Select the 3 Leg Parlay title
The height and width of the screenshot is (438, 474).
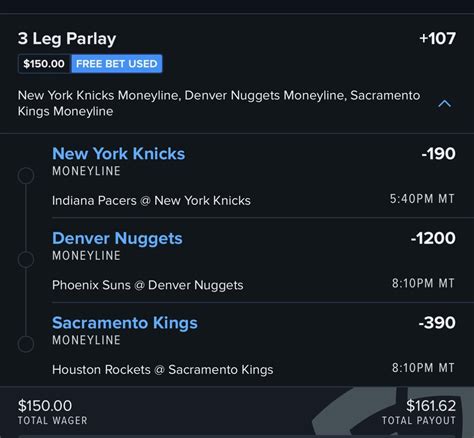point(67,39)
